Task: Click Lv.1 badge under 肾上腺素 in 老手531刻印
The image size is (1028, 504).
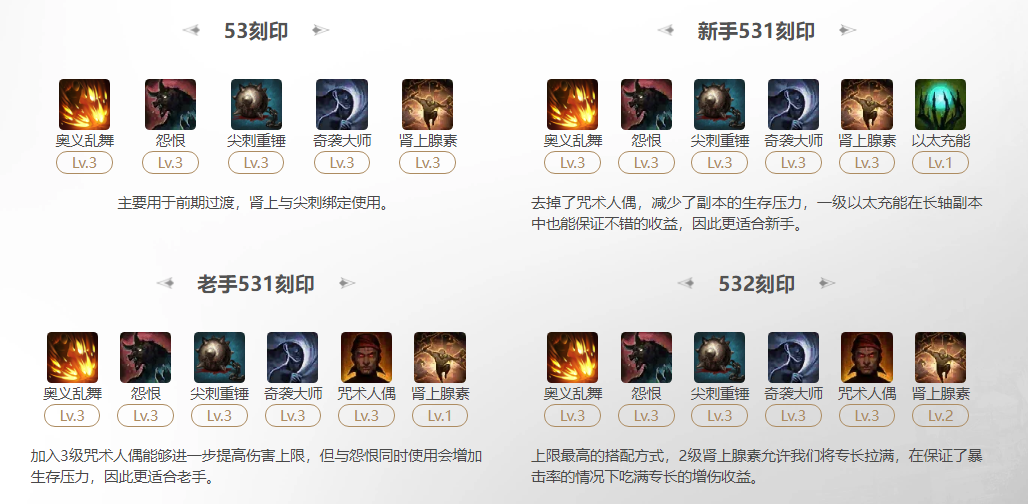Action: tap(440, 416)
